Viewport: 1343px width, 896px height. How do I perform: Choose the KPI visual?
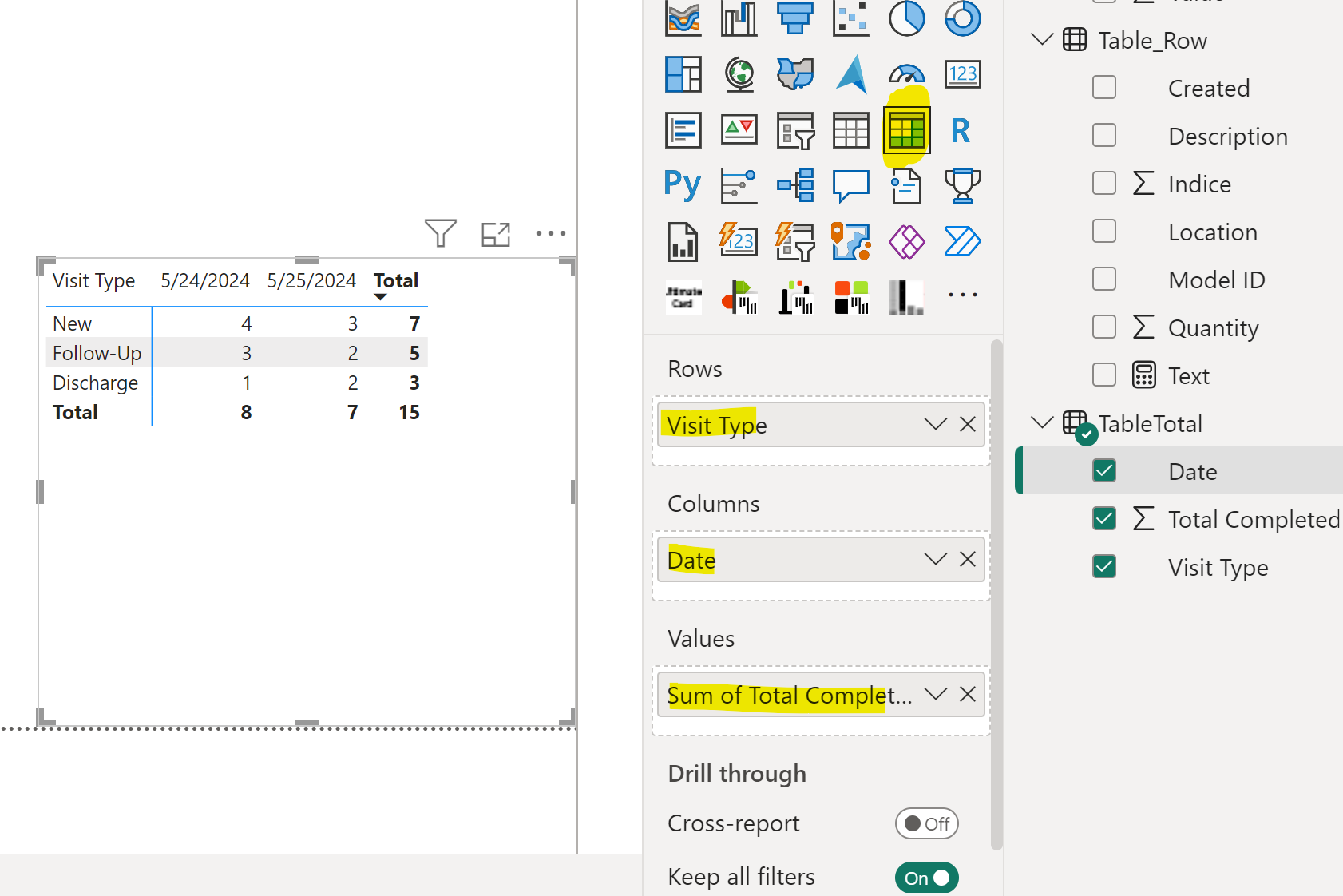click(739, 129)
